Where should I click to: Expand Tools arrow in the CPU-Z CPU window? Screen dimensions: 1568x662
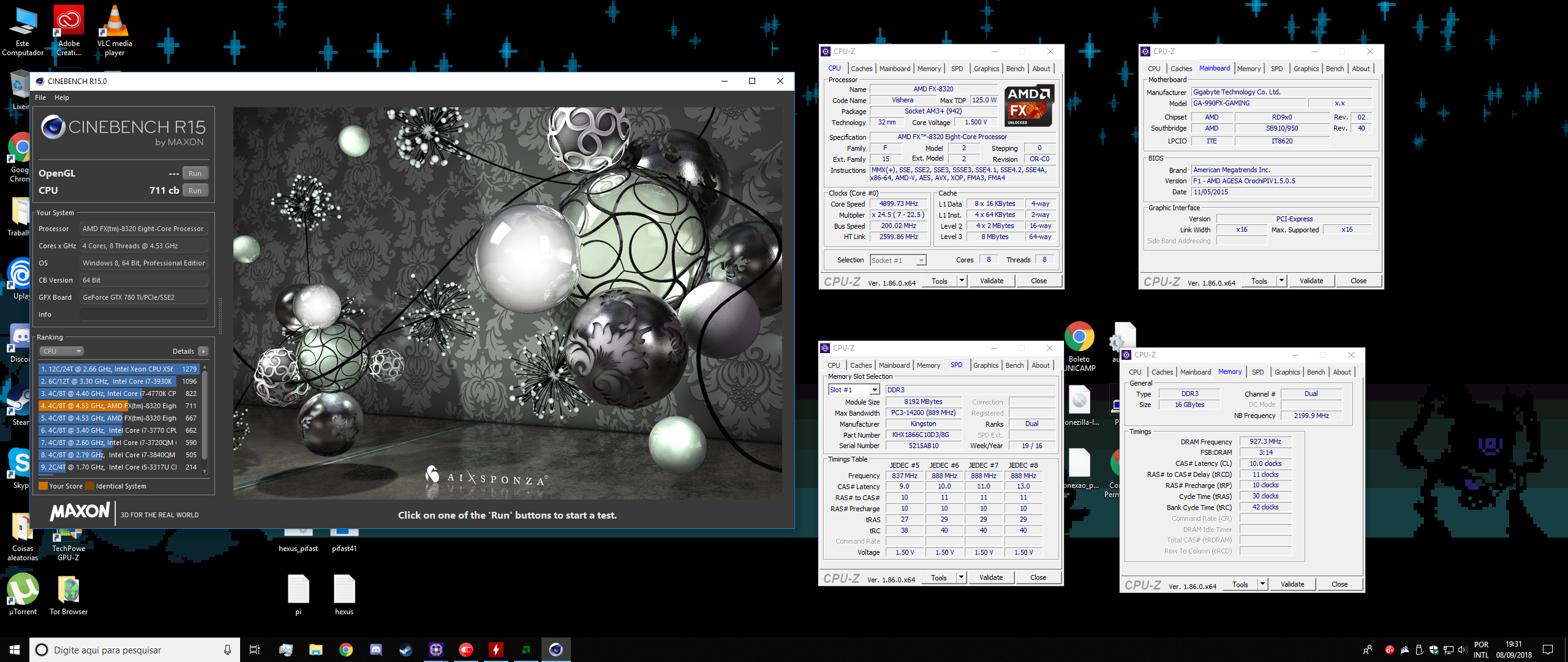[x=962, y=281]
